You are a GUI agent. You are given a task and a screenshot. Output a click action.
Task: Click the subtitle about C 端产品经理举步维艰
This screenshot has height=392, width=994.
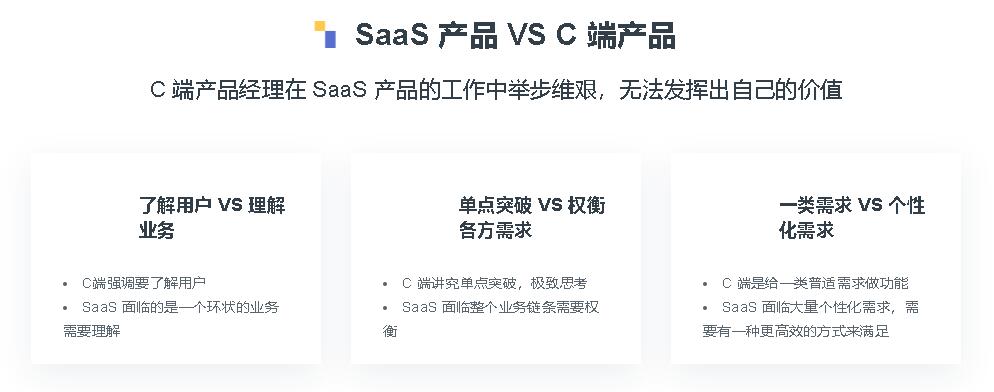(x=496, y=90)
